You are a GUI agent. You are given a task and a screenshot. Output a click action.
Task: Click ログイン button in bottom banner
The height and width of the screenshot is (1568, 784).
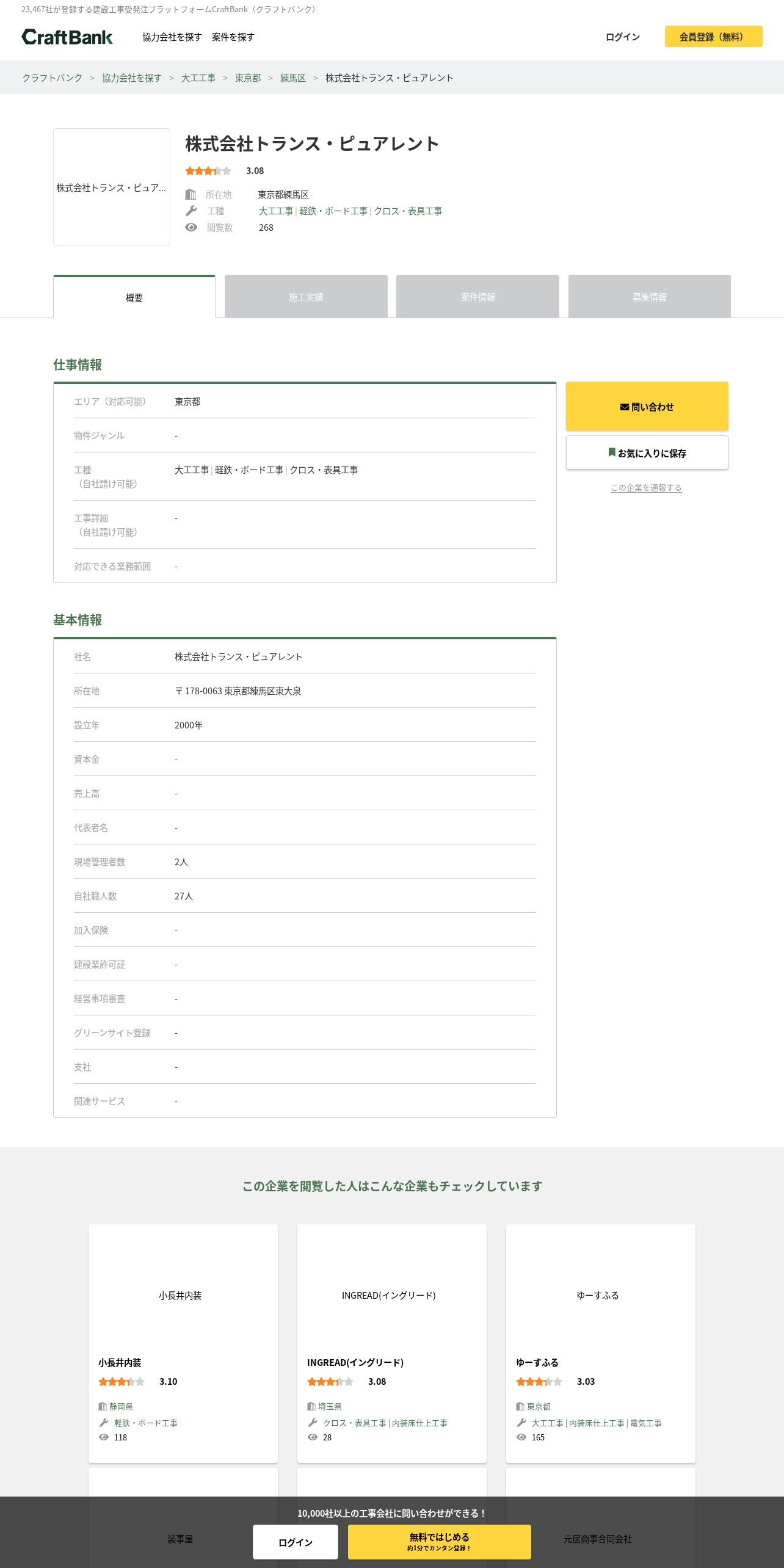(x=296, y=1542)
